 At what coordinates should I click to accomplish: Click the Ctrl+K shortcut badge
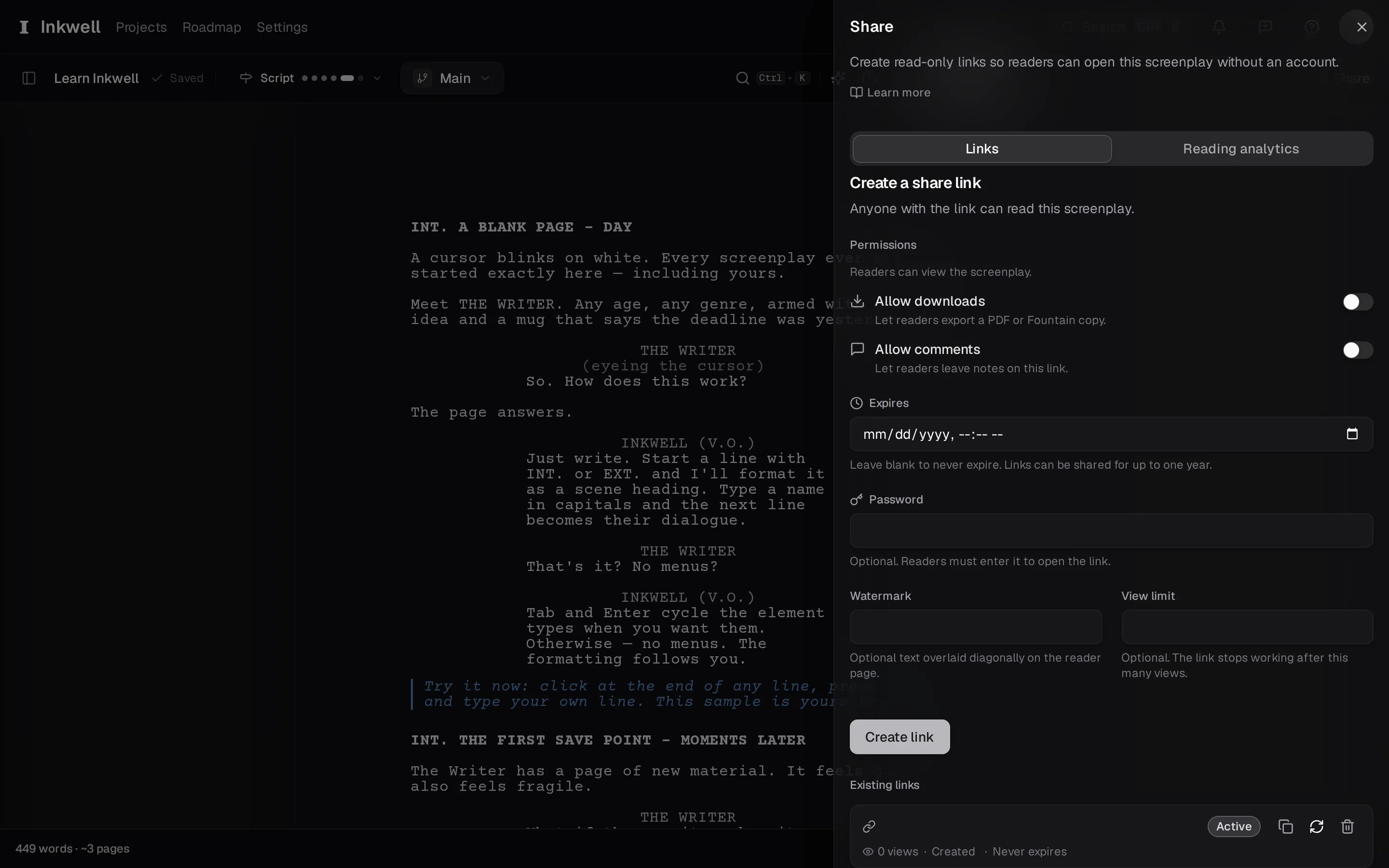click(x=783, y=78)
